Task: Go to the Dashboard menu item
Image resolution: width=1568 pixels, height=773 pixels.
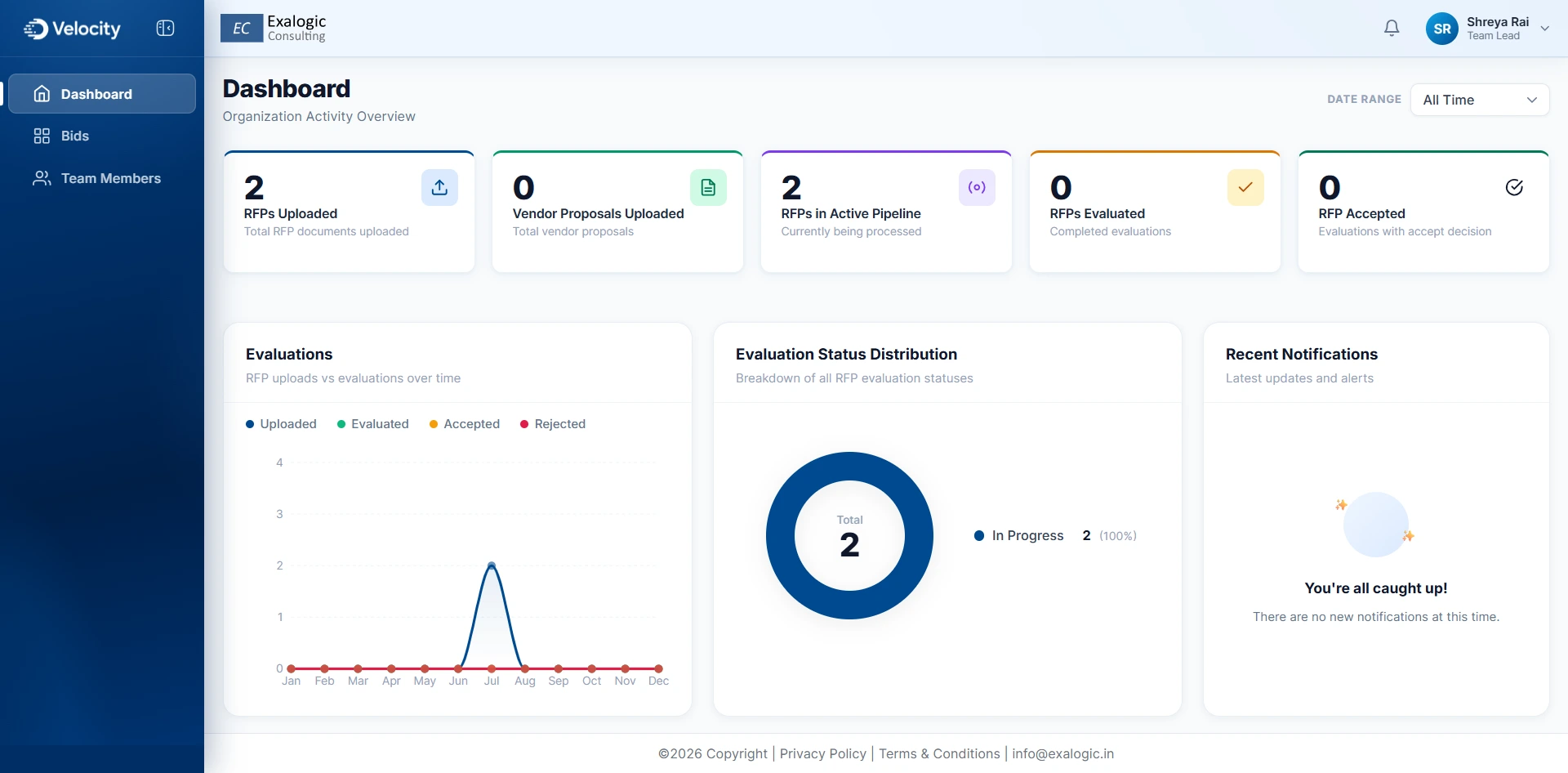Action: [102, 94]
